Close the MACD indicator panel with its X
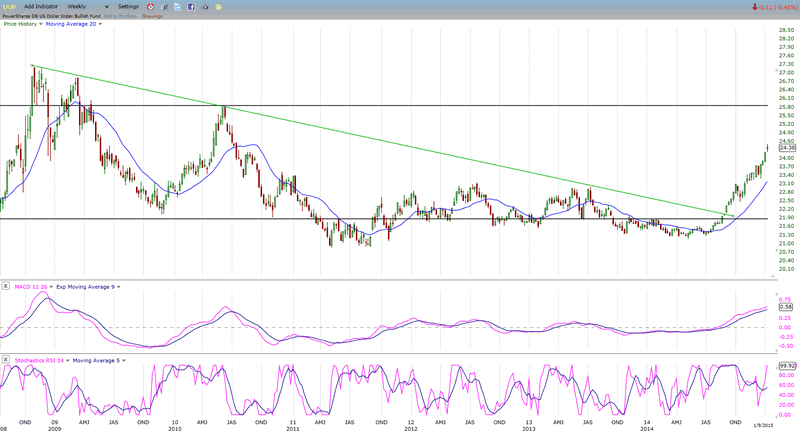The image size is (800, 431). point(5,286)
